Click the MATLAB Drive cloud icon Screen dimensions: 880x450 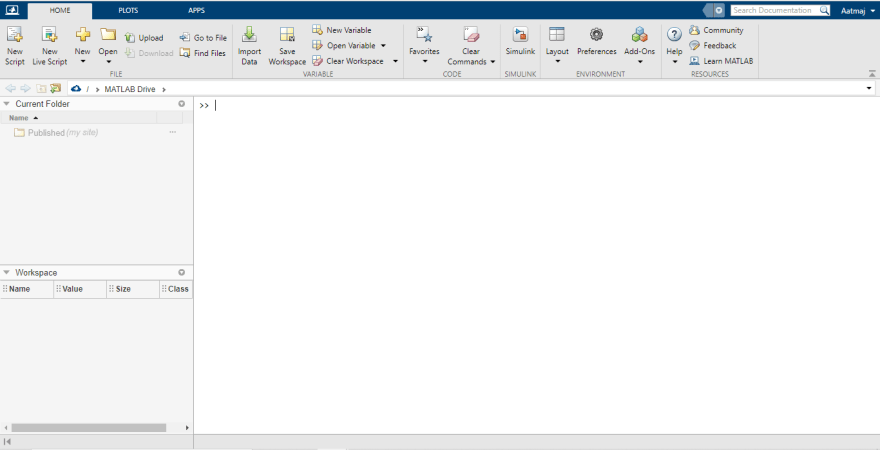coord(76,89)
